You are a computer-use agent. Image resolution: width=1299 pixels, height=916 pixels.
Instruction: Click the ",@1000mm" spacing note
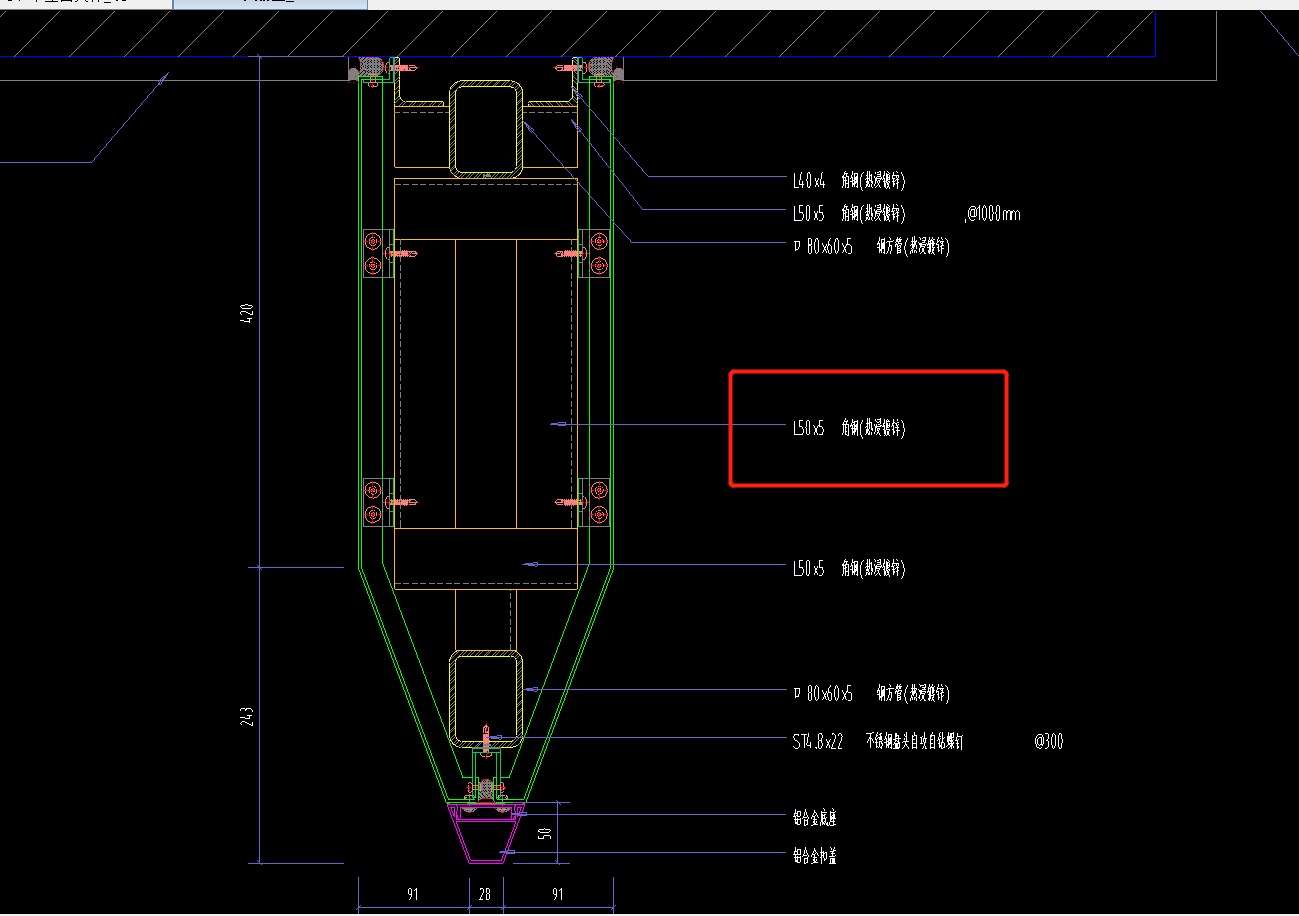pos(992,214)
